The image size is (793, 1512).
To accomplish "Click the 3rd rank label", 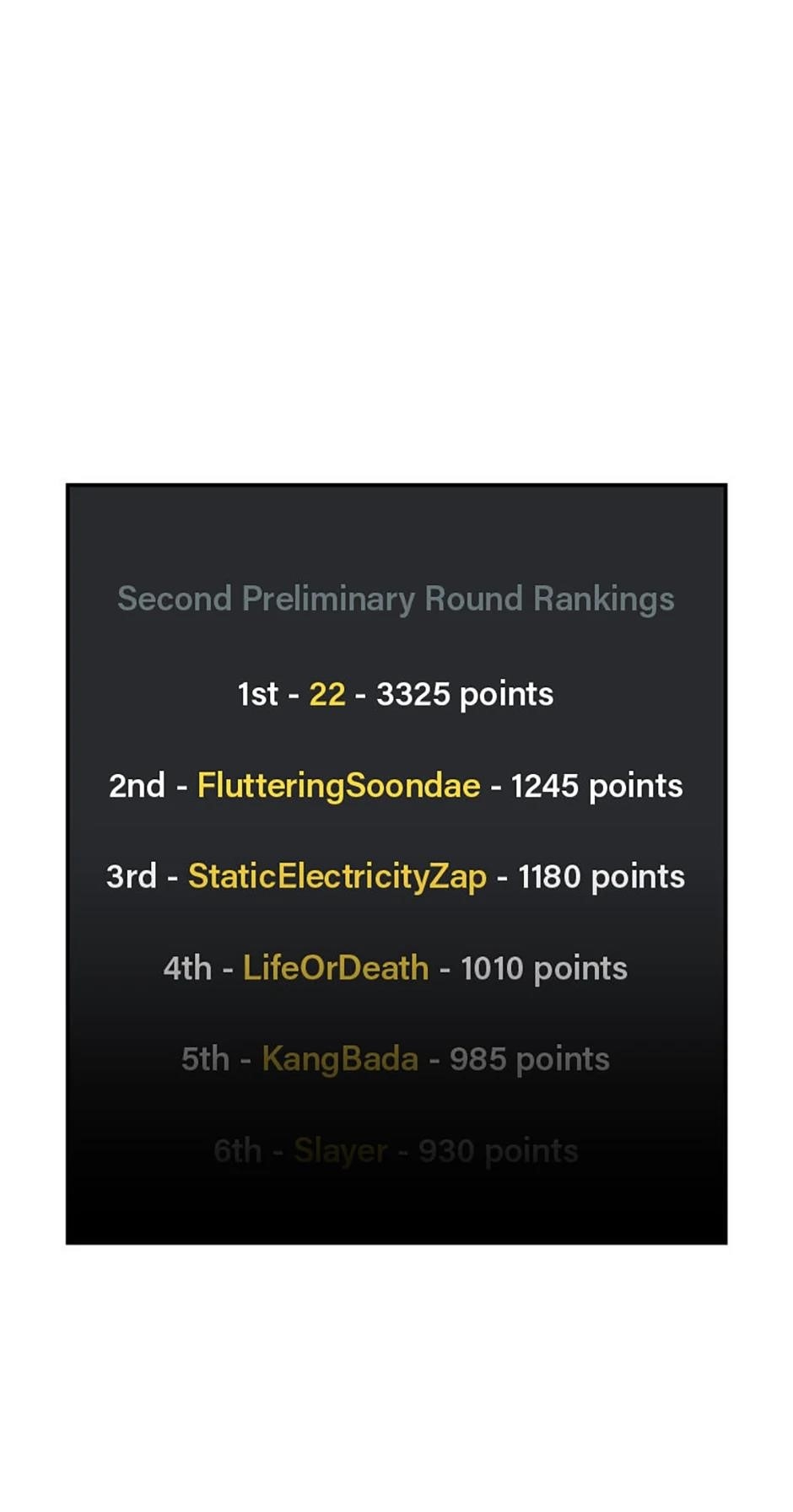I will pyautogui.click(x=132, y=877).
